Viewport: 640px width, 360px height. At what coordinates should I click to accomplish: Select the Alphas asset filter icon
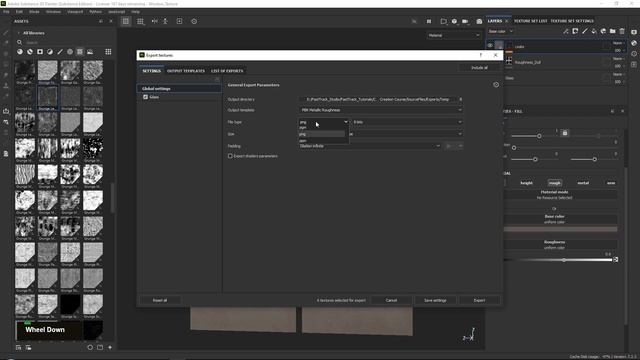(70, 52)
